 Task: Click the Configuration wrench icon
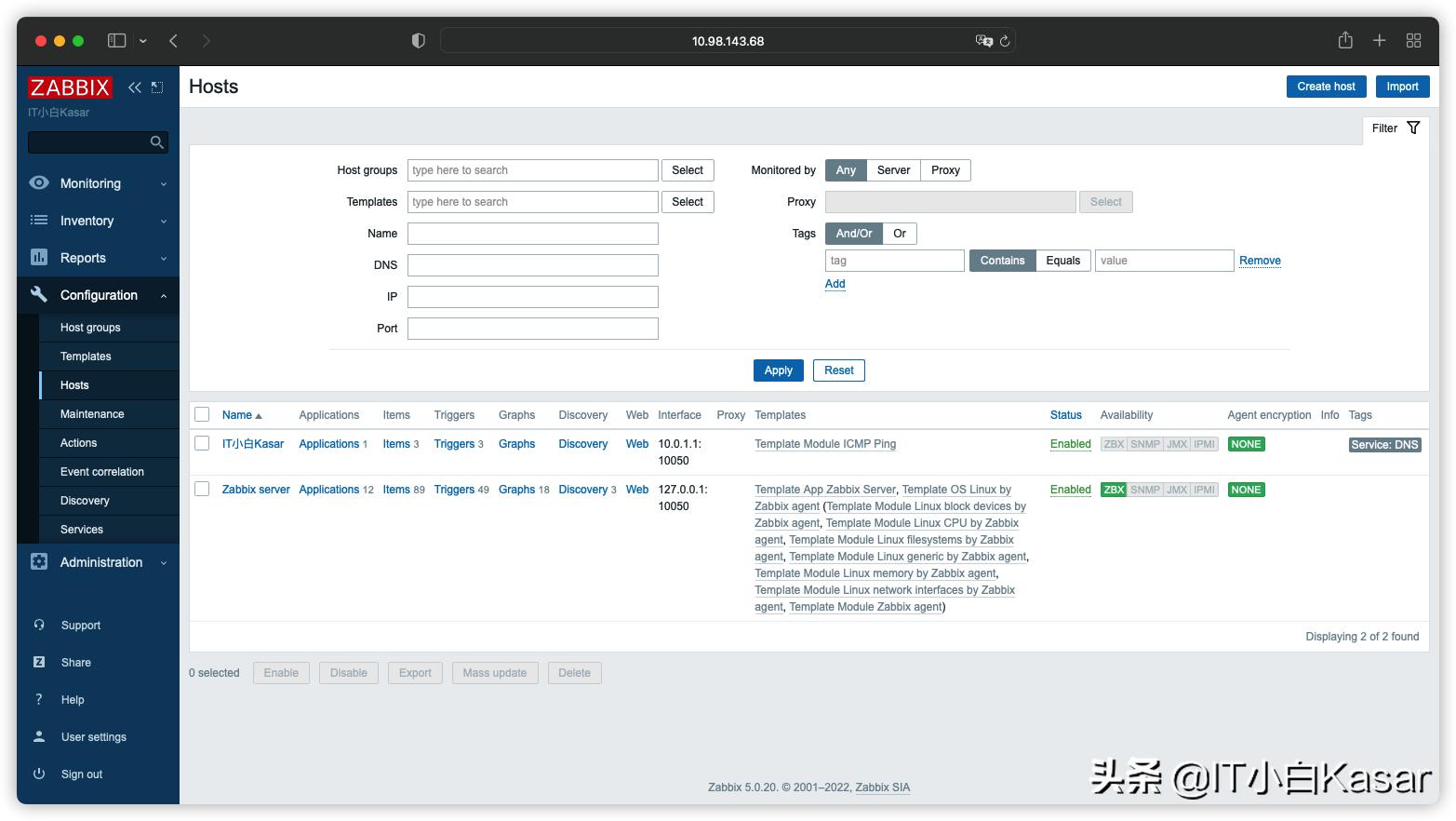[38, 295]
